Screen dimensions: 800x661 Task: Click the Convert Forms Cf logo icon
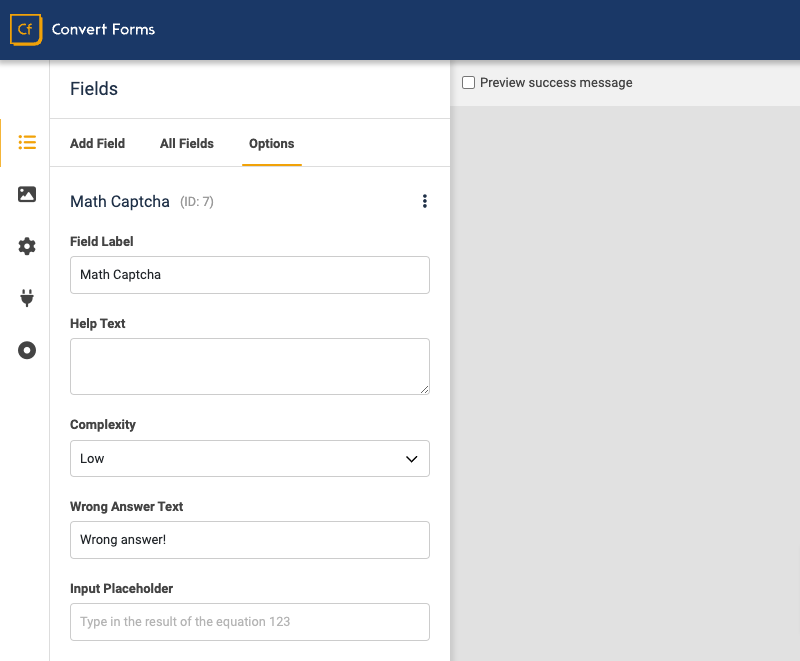tap(26, 30)
